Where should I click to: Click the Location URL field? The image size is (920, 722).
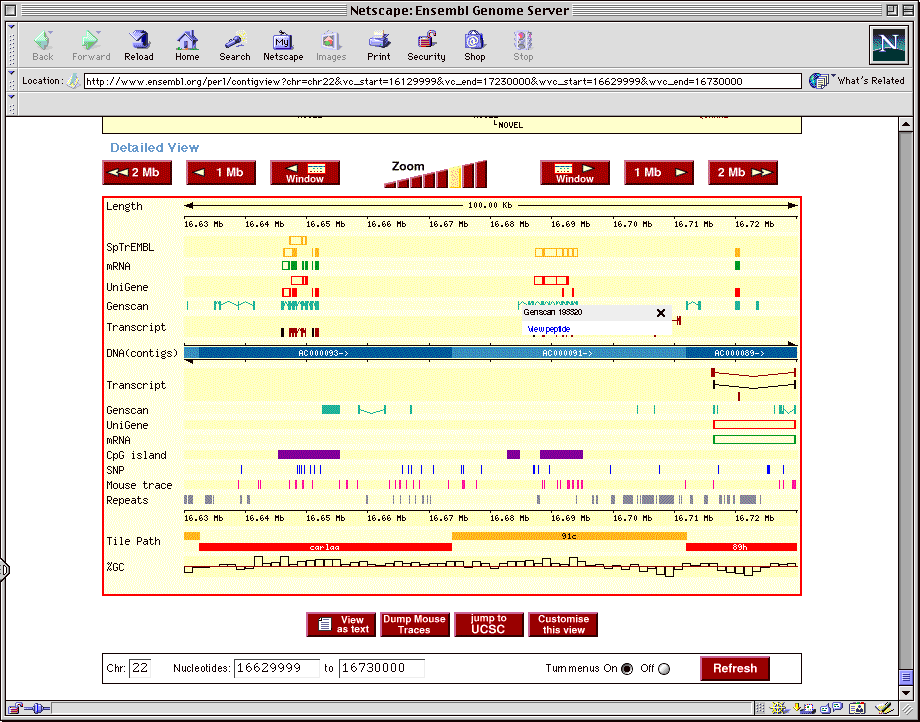pos(443,81)
